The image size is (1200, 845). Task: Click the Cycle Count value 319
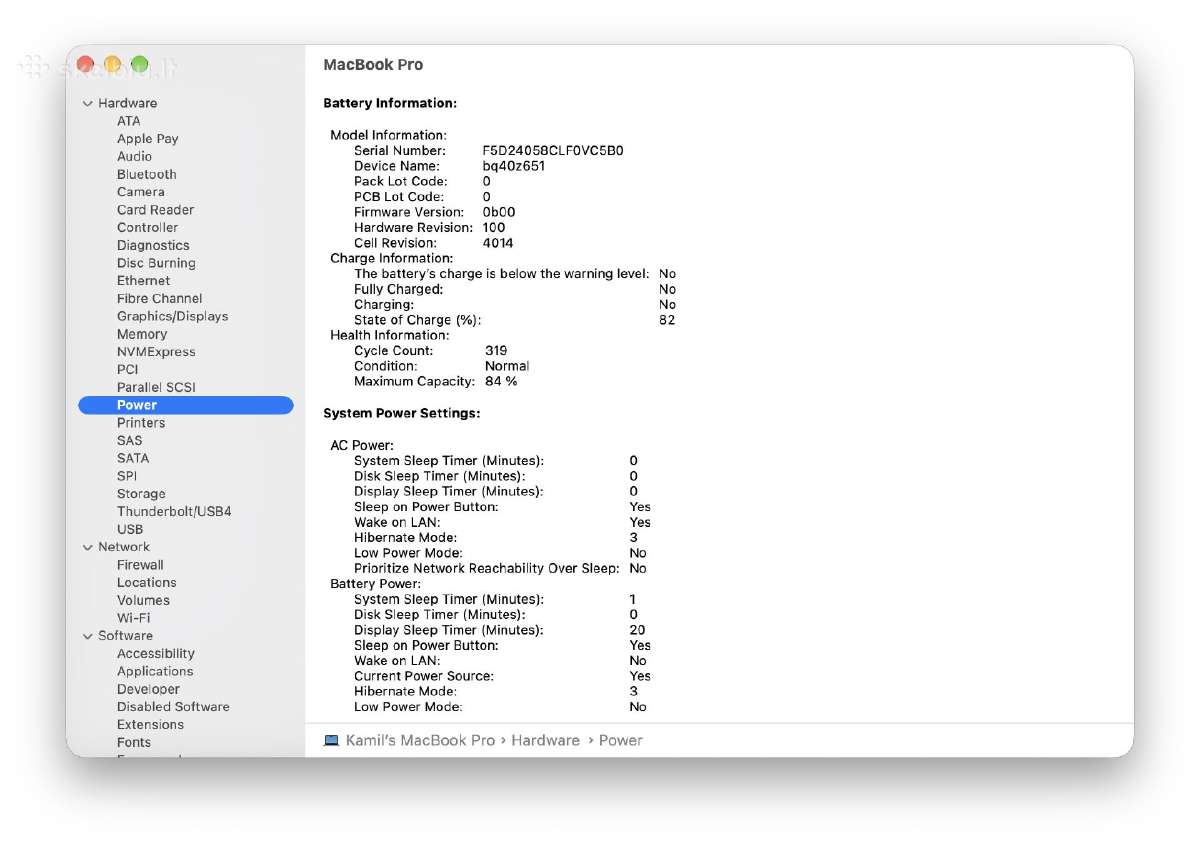pyautogui.click(x=496, y=351)
